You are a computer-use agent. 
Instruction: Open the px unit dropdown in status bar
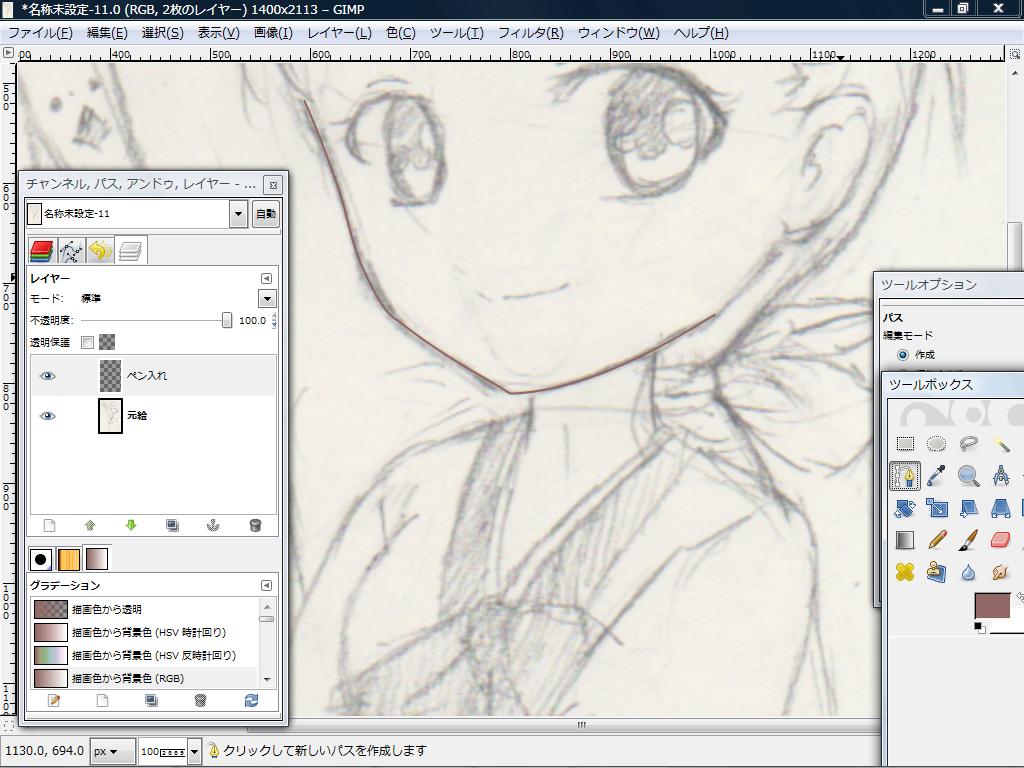pos(111,751)
